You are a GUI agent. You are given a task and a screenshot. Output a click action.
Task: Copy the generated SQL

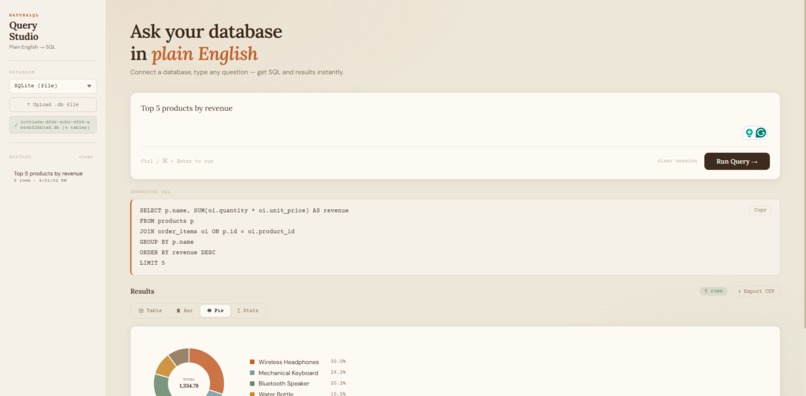point(760,210)
